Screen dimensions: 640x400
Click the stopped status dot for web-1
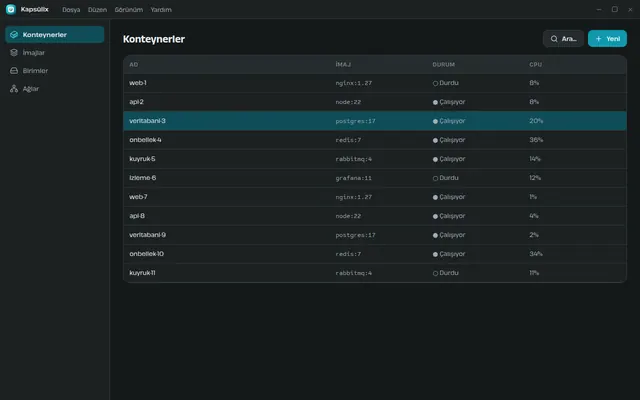[x=435, y=83]
